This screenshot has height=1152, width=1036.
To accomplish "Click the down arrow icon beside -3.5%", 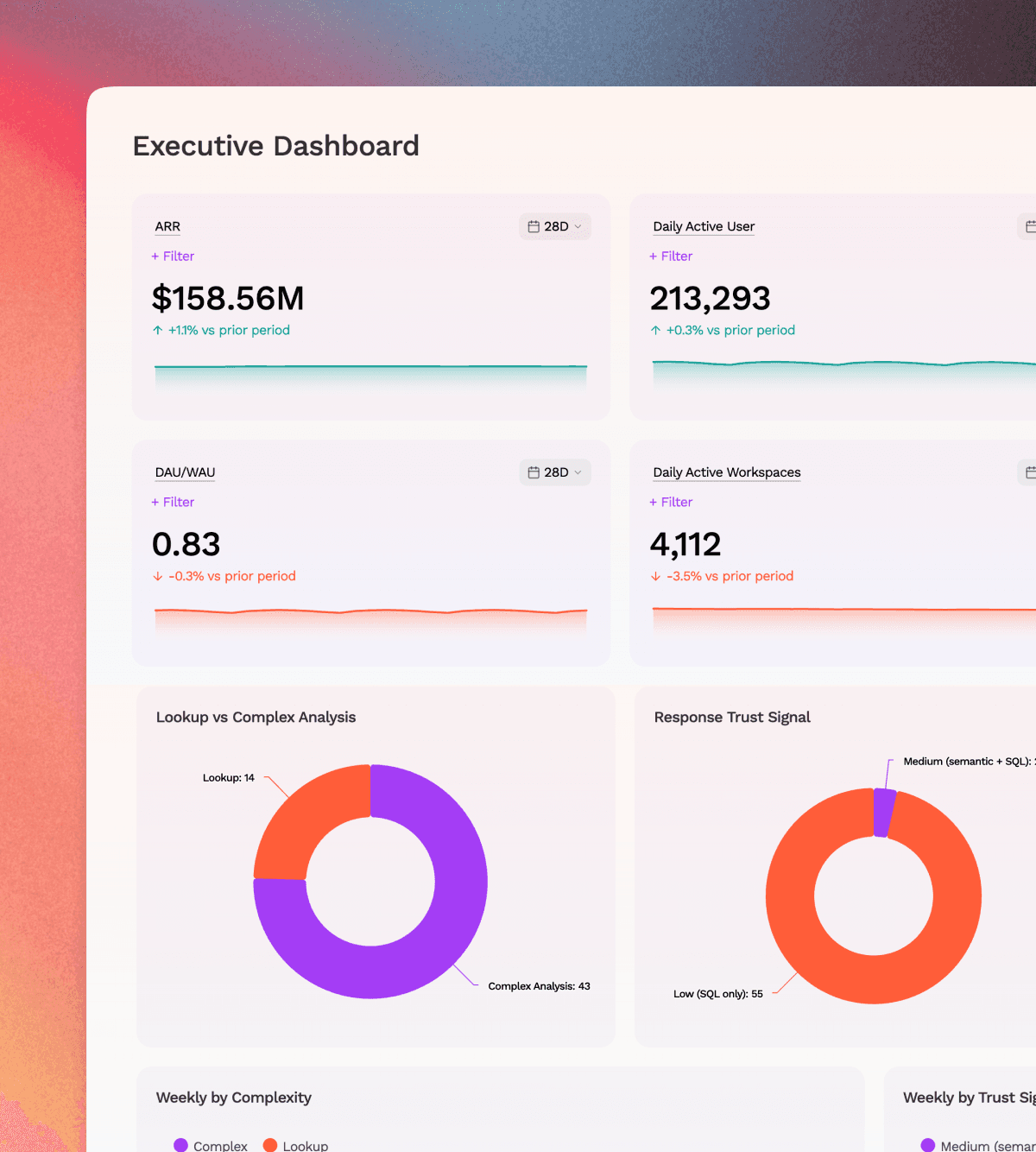I will [x=656, y=576].
